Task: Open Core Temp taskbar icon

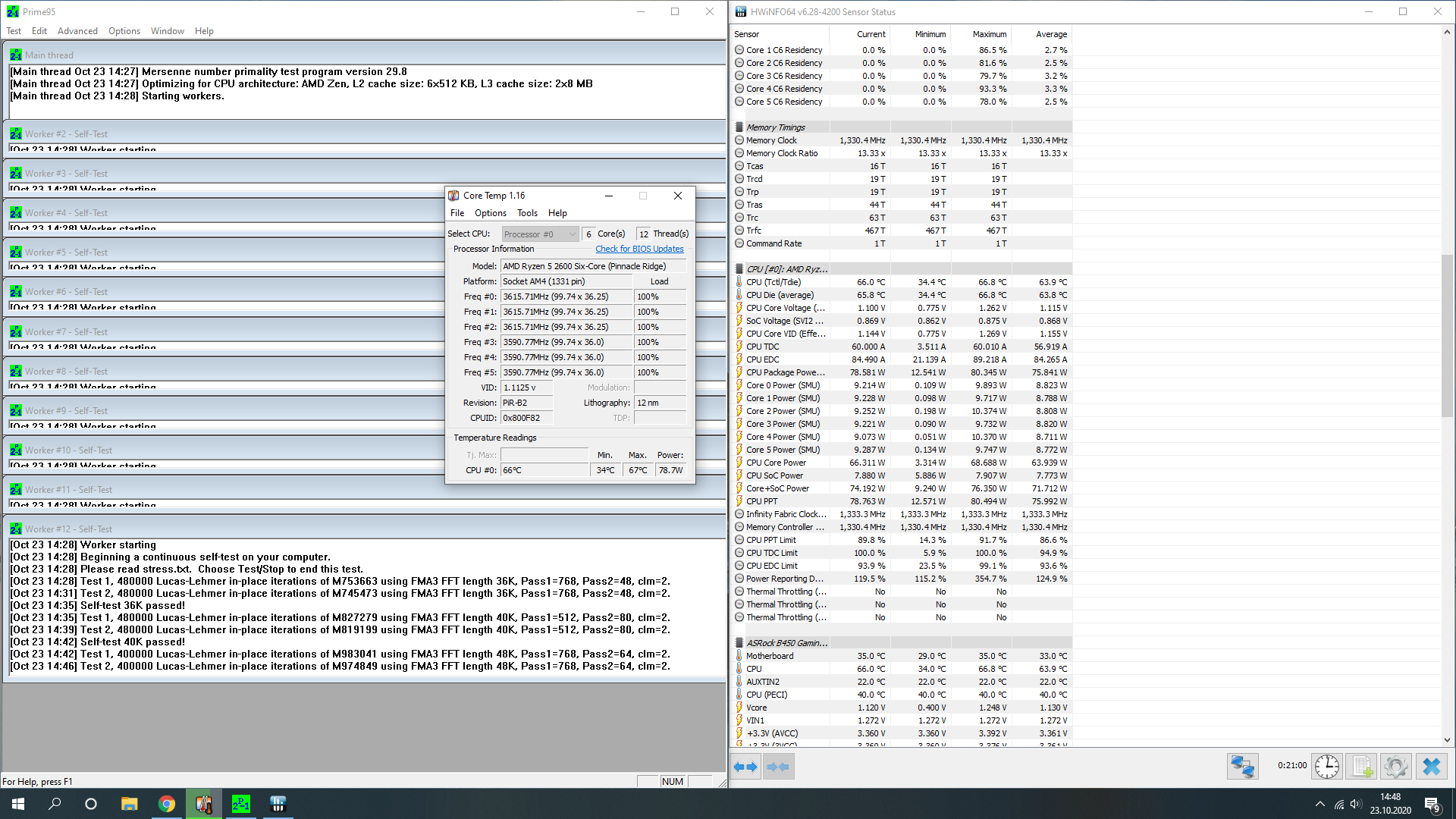Action: coord(204,804)
